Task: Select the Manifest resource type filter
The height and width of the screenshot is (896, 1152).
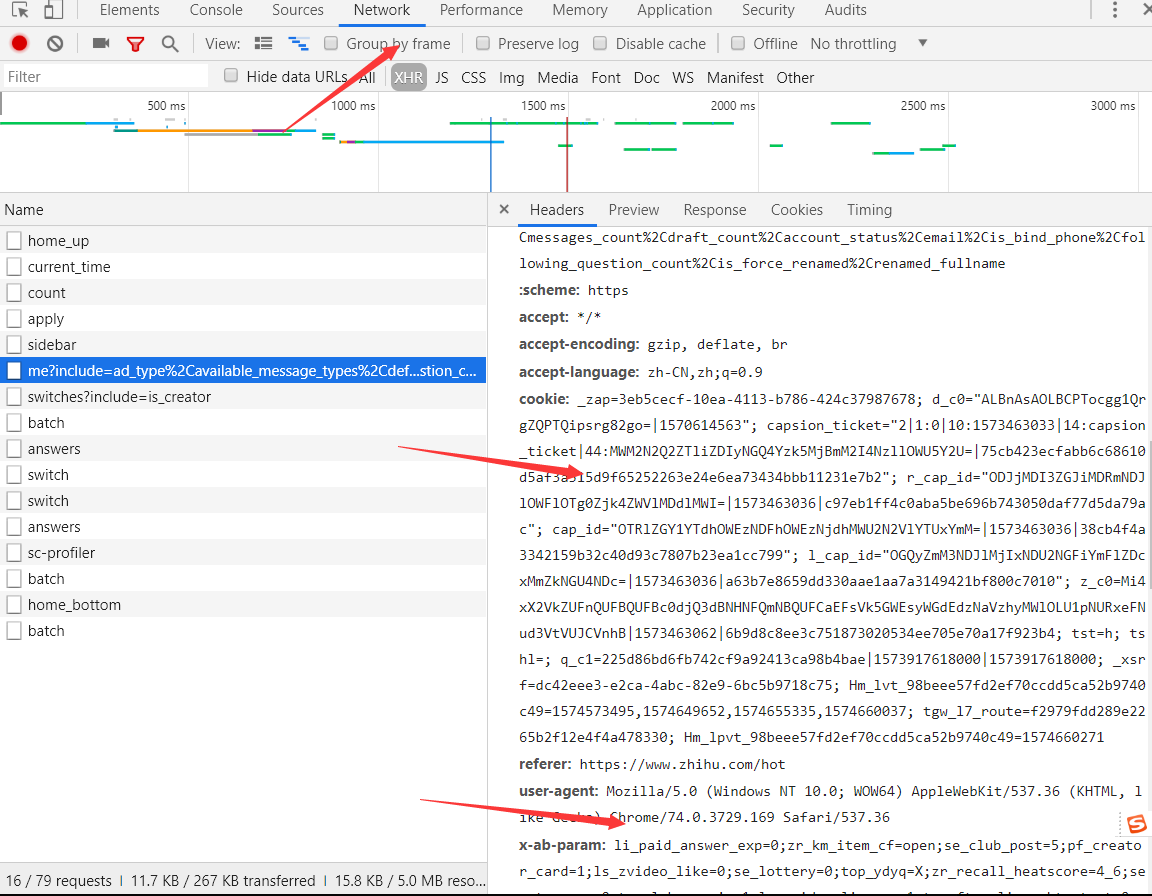Action: [x=735, y=77]
